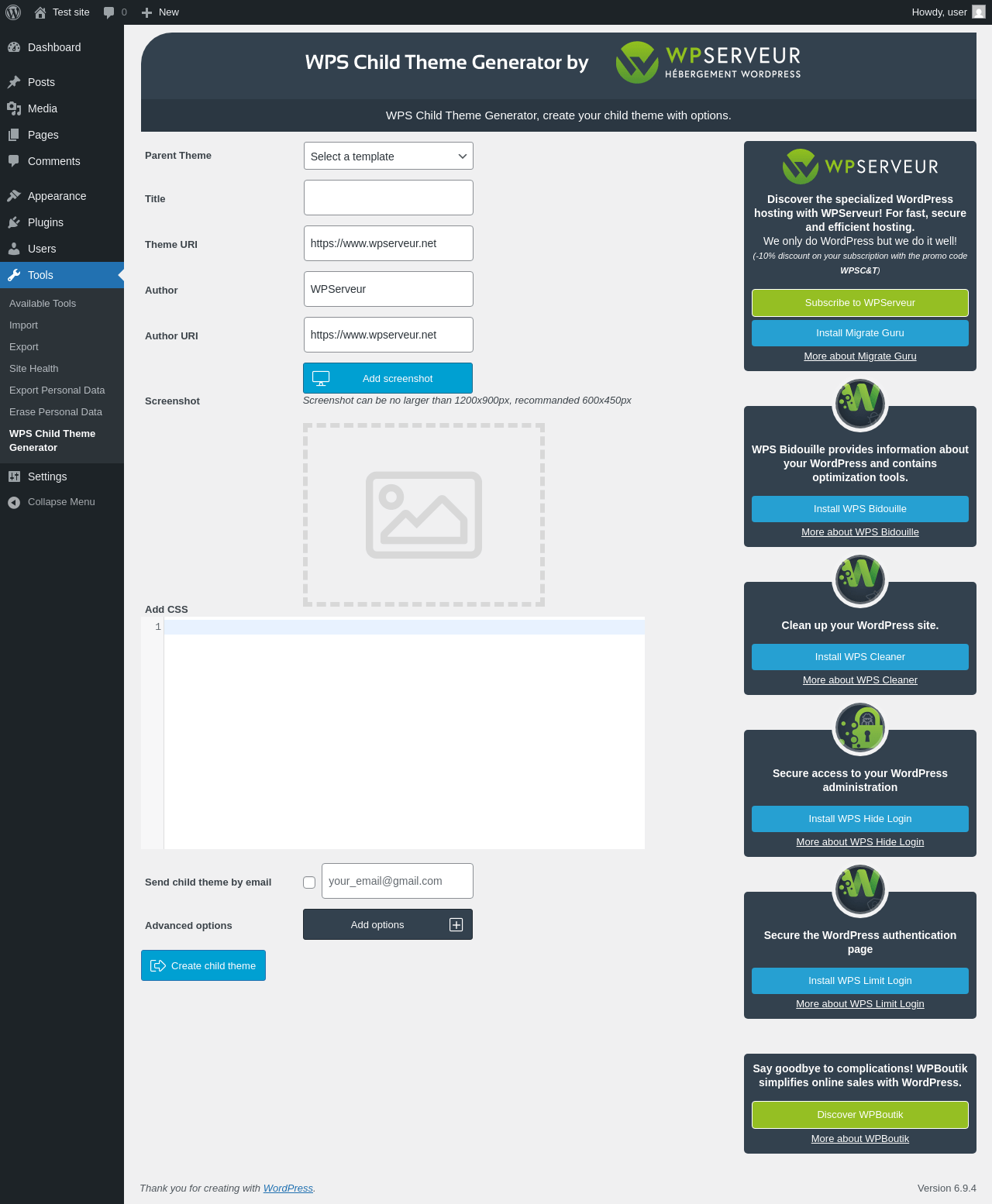Open the Parent Theme template dropdown

pos(388,156)
